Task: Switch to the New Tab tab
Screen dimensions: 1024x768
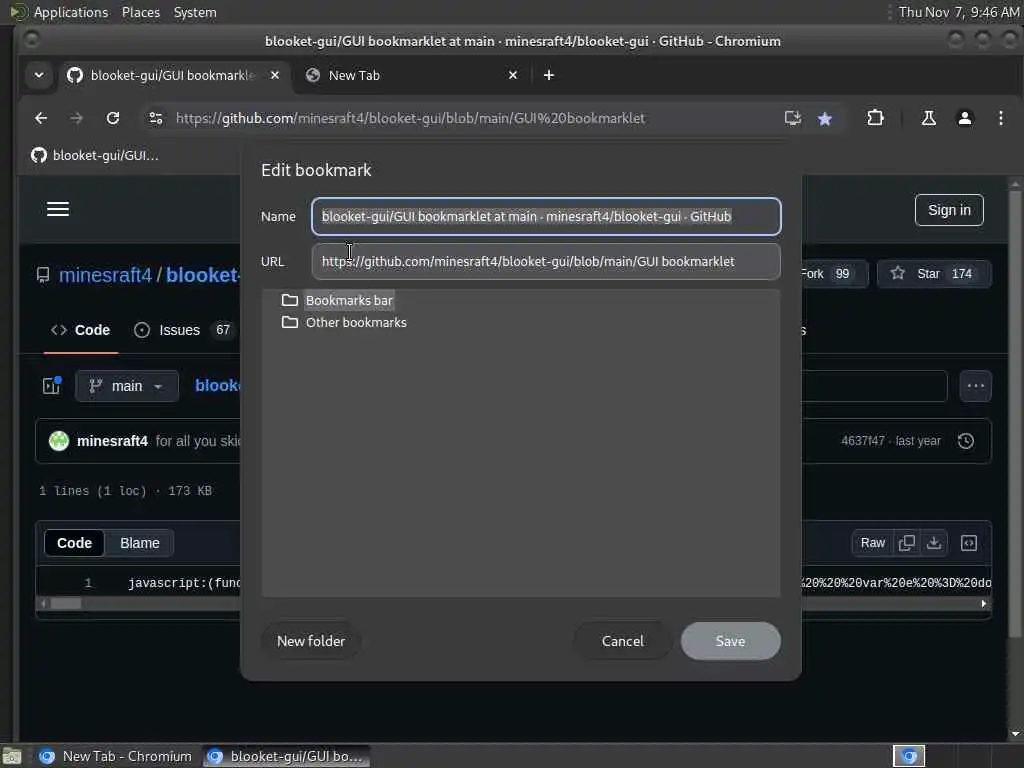Action: click(411, 75)
